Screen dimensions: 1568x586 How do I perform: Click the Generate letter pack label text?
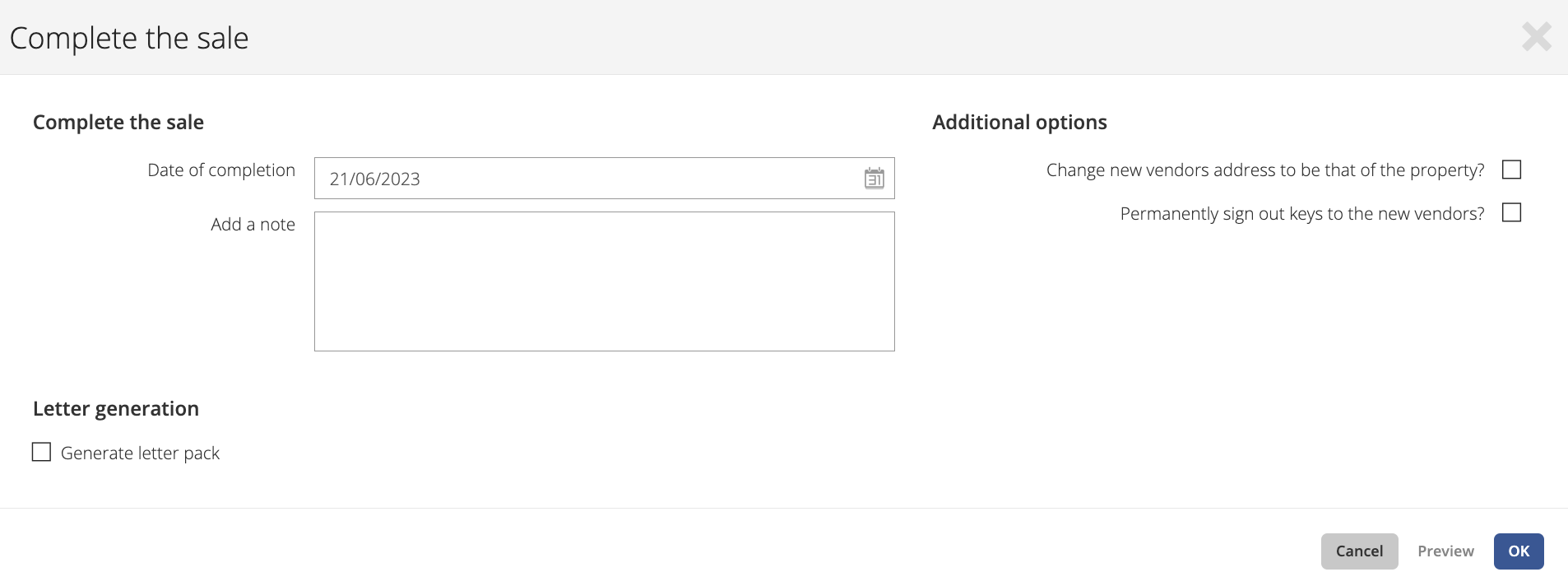click(x=140, y=453)
